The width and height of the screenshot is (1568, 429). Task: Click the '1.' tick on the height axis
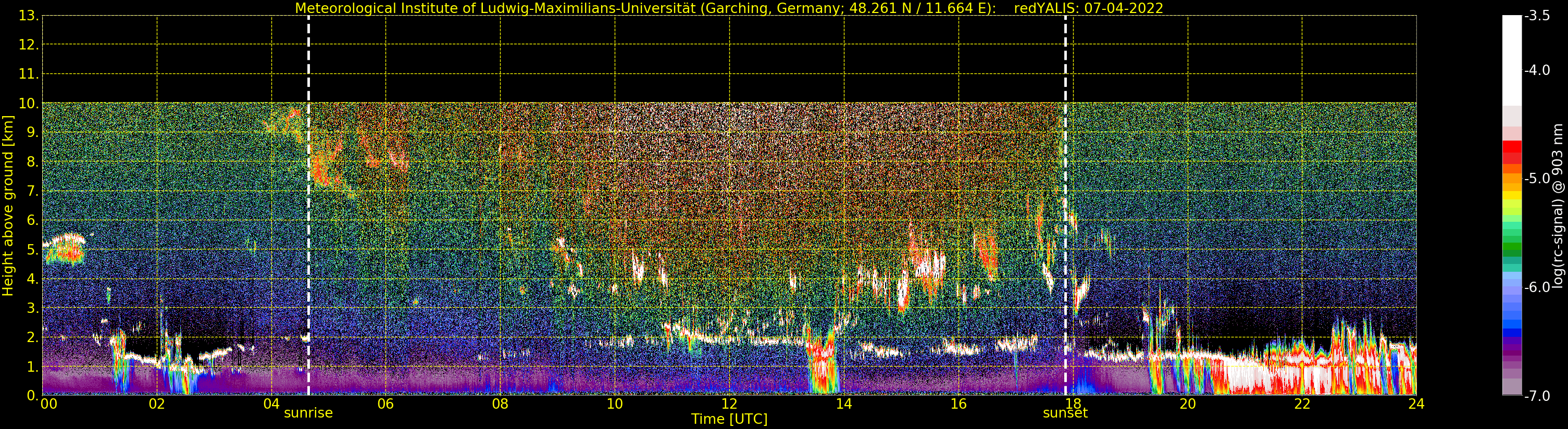(x=32, y=367)
